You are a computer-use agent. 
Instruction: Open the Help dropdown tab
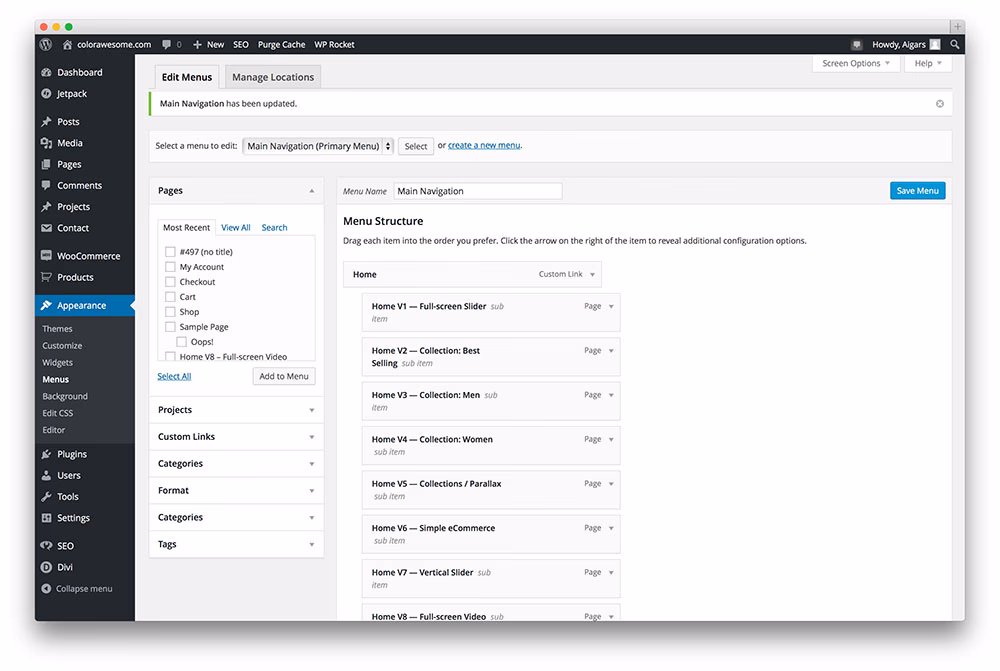click(x=928, y=63)
